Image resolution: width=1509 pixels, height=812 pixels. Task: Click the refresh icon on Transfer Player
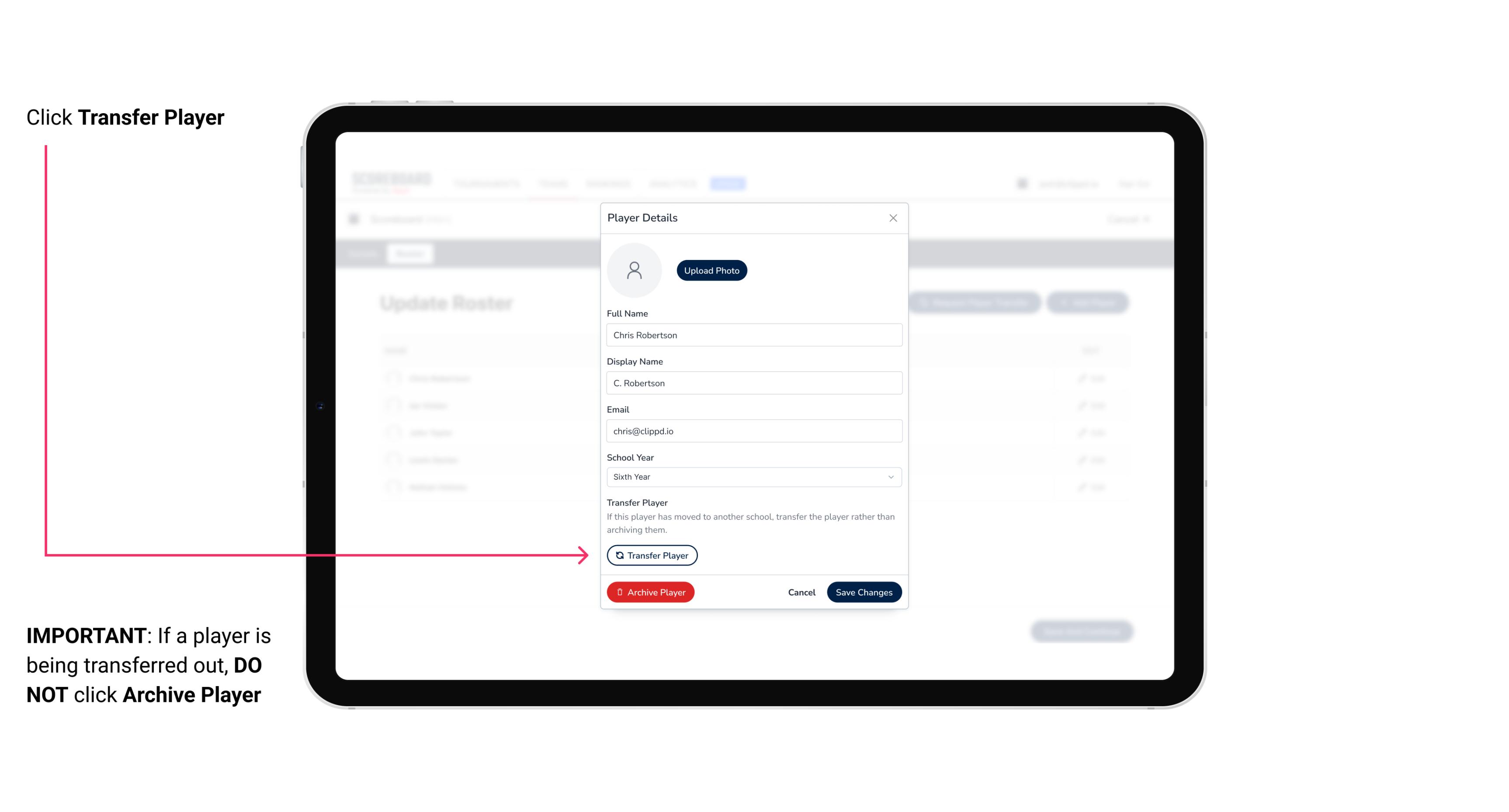click(x=619, y=555)
